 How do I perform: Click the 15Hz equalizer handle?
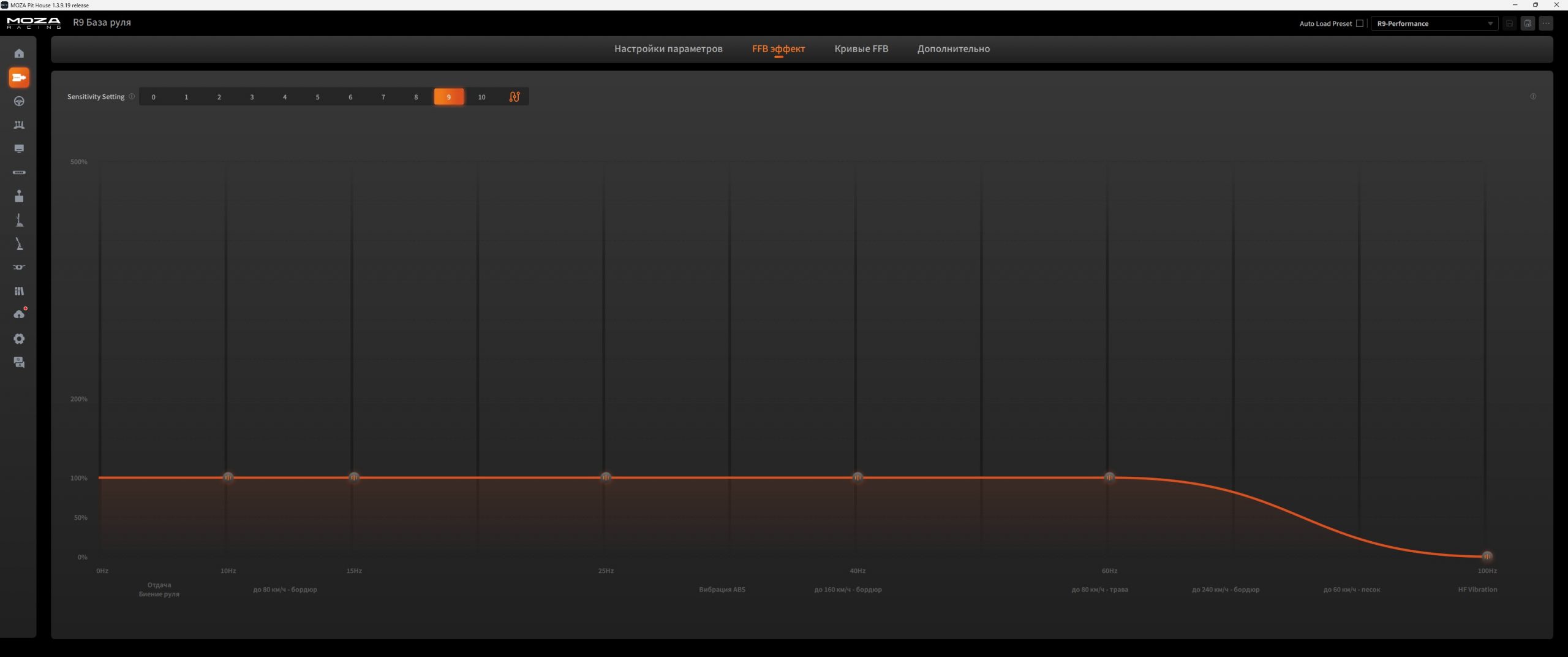354,477
